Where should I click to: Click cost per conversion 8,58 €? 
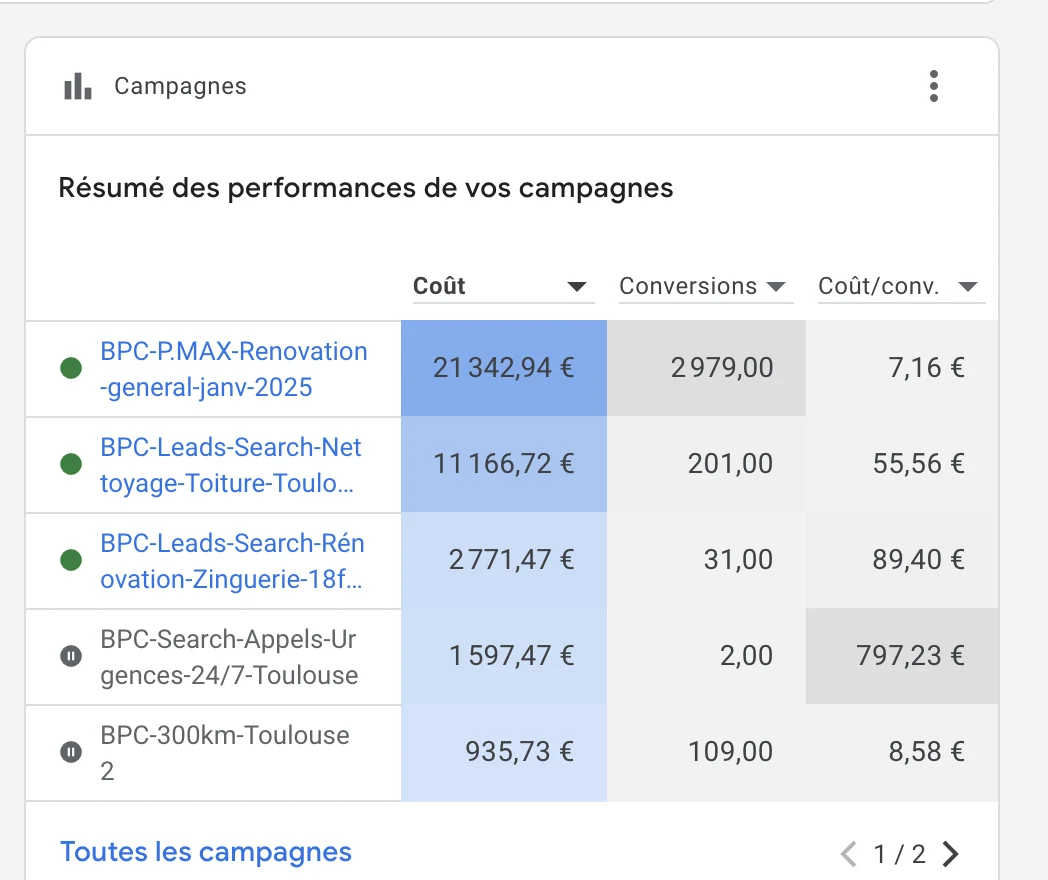pos(926,752)
